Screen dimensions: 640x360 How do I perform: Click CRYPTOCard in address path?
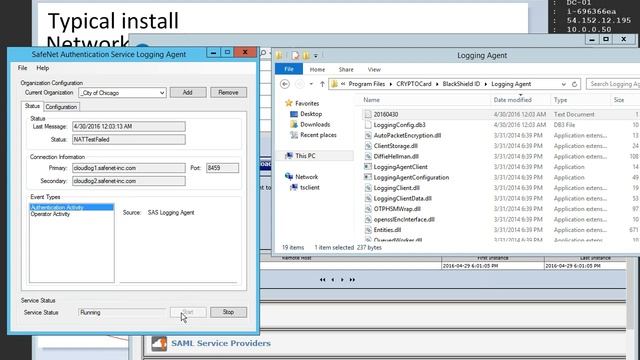click(413, 84)
